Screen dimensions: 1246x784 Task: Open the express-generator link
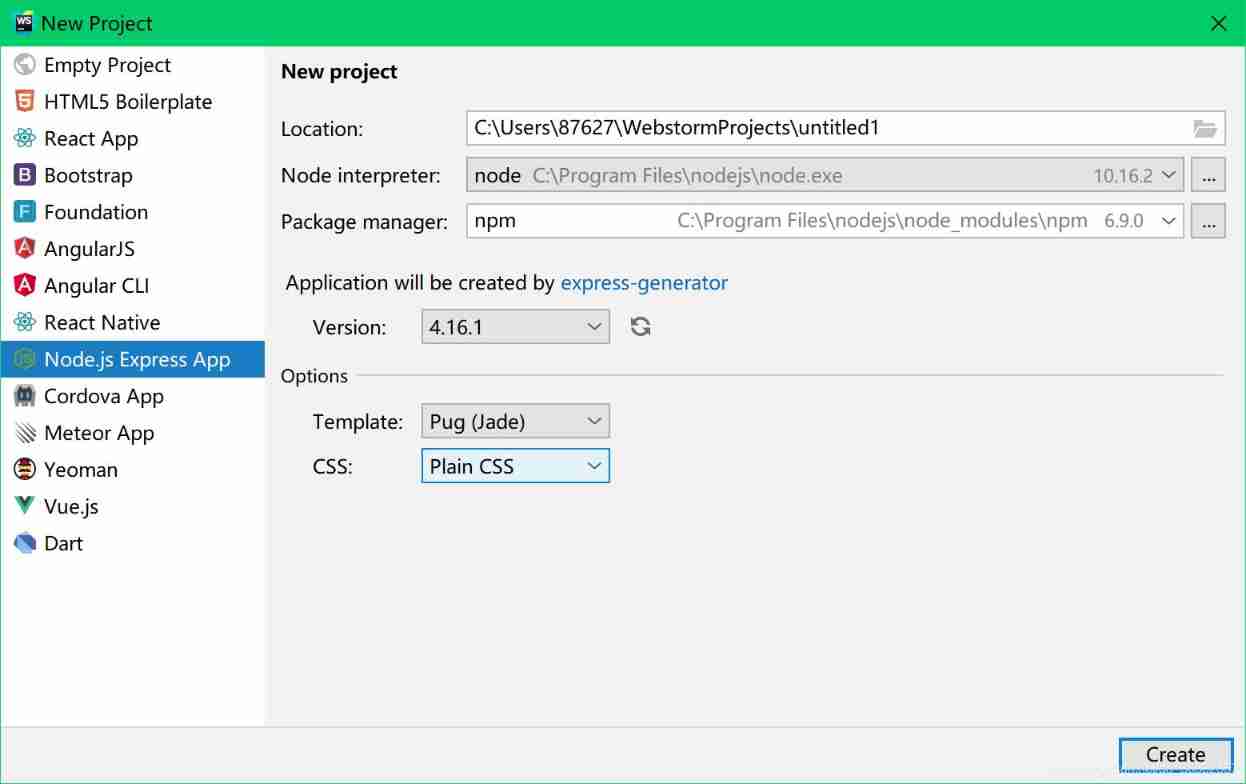(644, 283)
